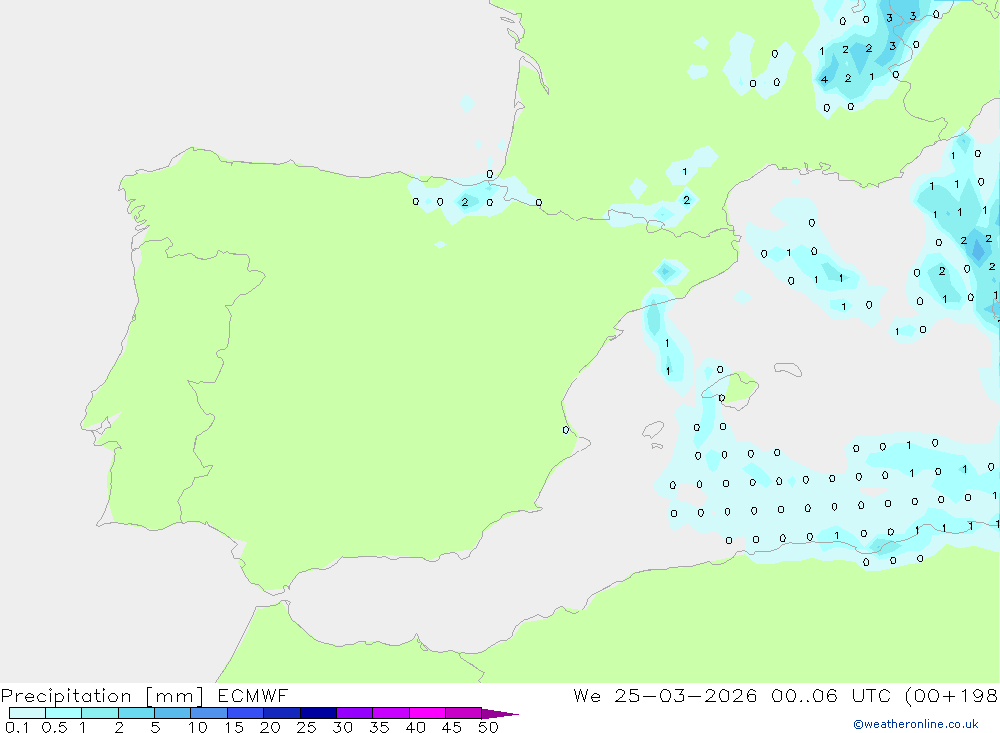This screenshot has width=1000, height=733.
Task: Select the 2–5 mm legend color swatch
Action: (136, 713)
